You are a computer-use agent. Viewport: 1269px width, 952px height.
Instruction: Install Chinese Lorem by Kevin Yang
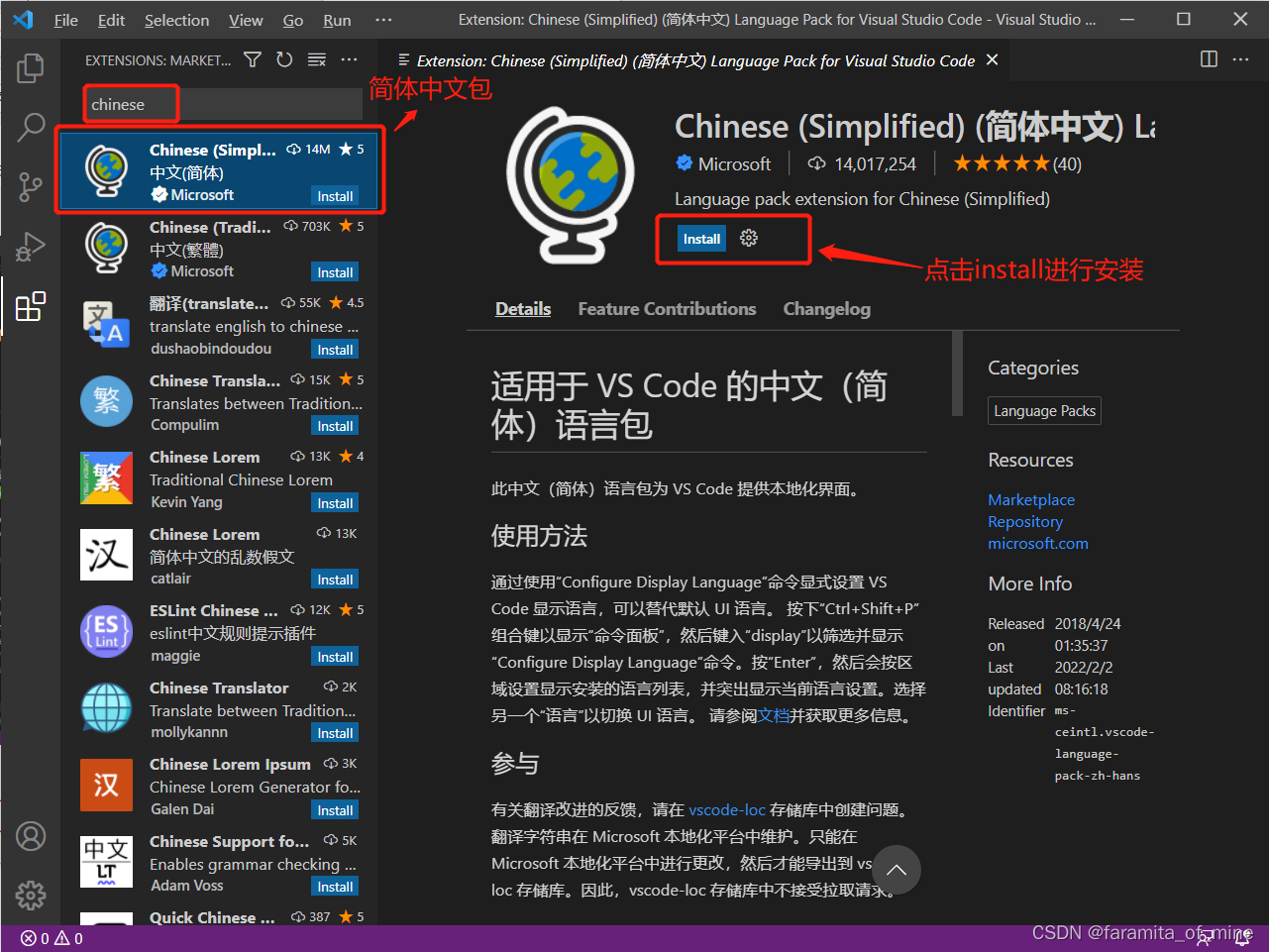coord(335,503)
